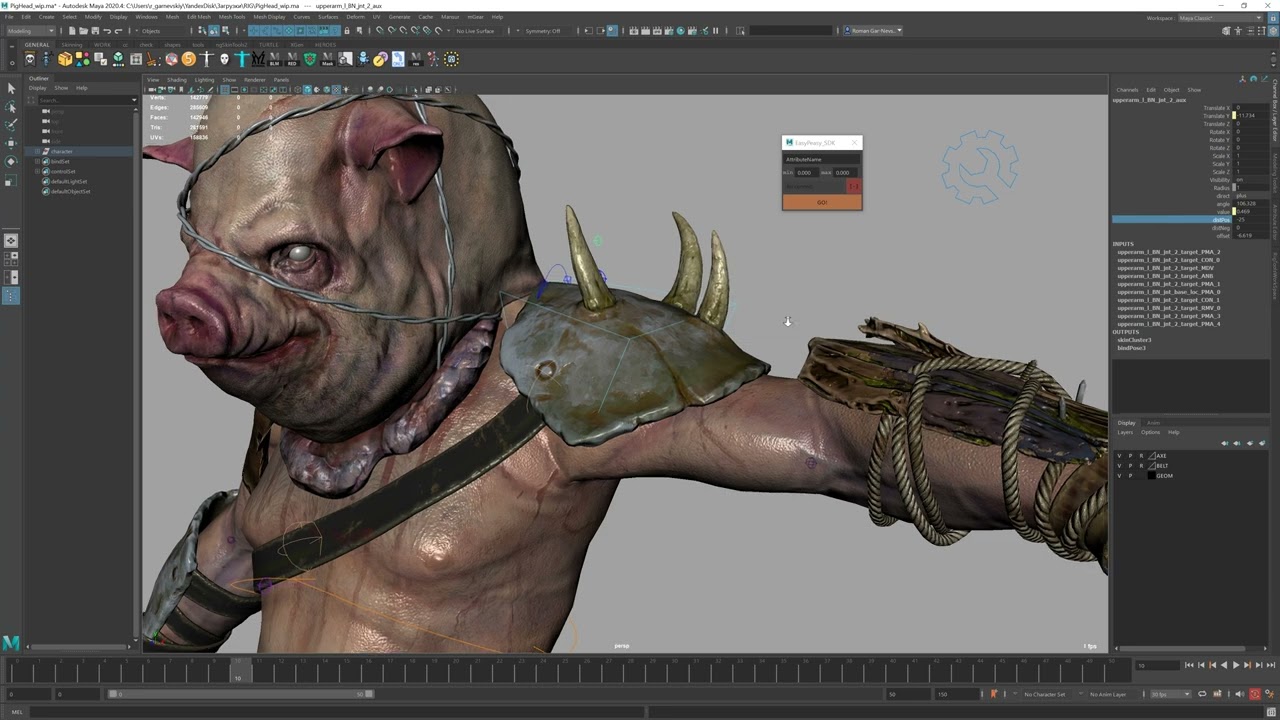Click the RED shelf button
This screenshot has width=1280, height=720.
click(291, 59)
